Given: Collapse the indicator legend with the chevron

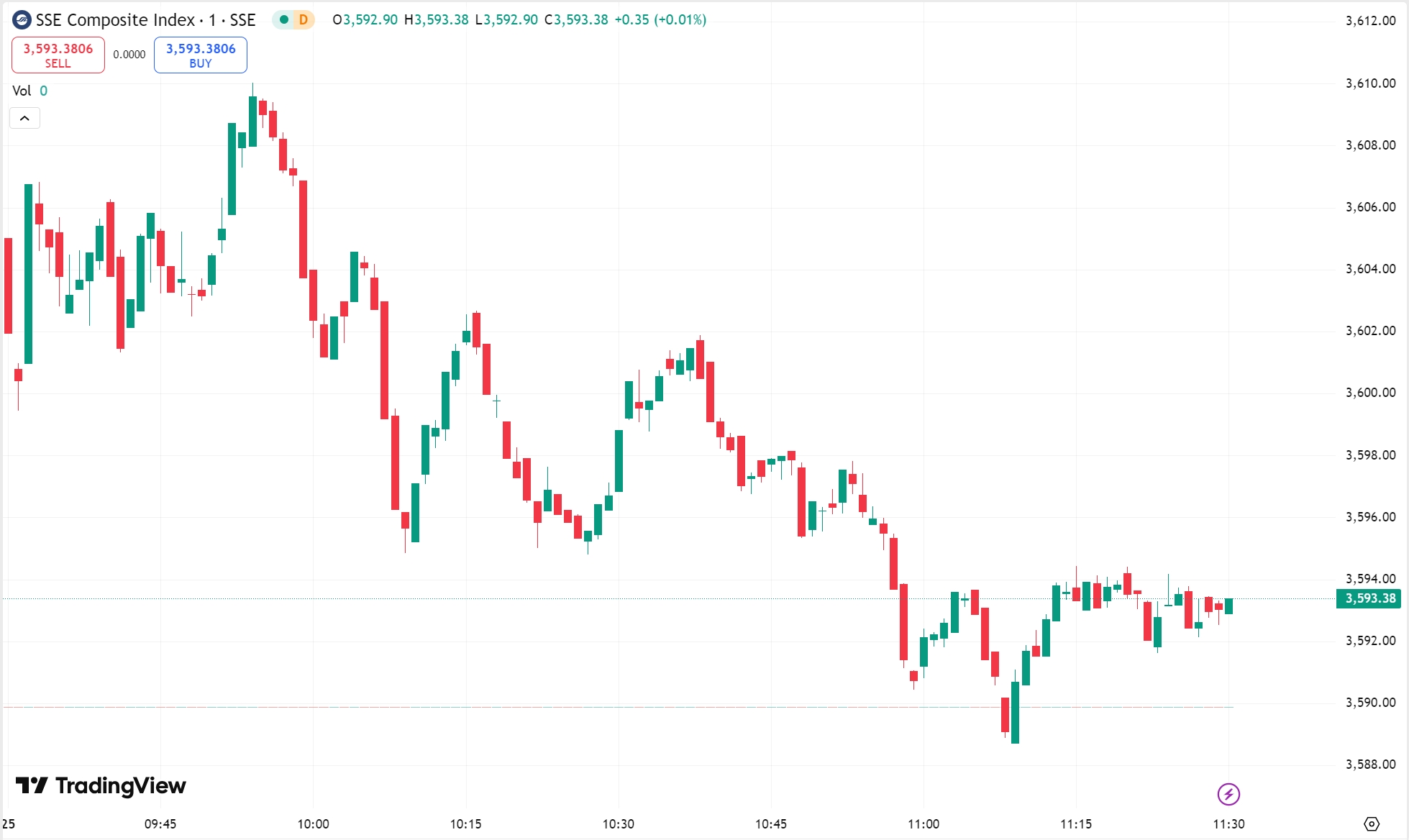Looking at the screenshot, I should pyautogui.click(x=24, y=118).
